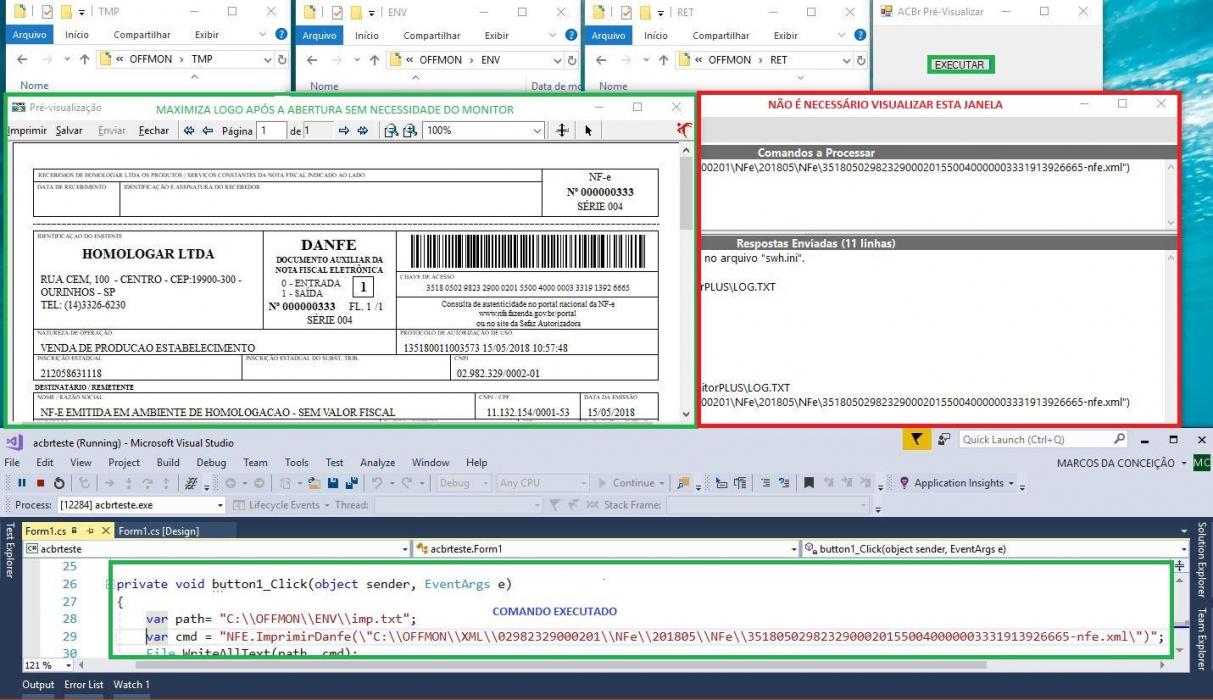Image resolution: width=1213 pixels, height=700 pixels.
Task: Click the feedback notification flag icon
Action: point(915,439)
